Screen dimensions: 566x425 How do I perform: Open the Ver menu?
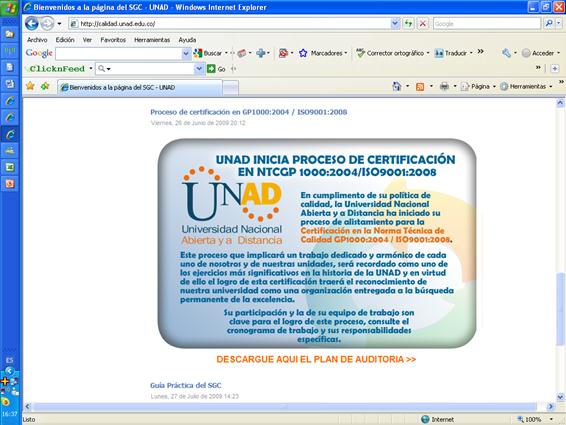87,40
